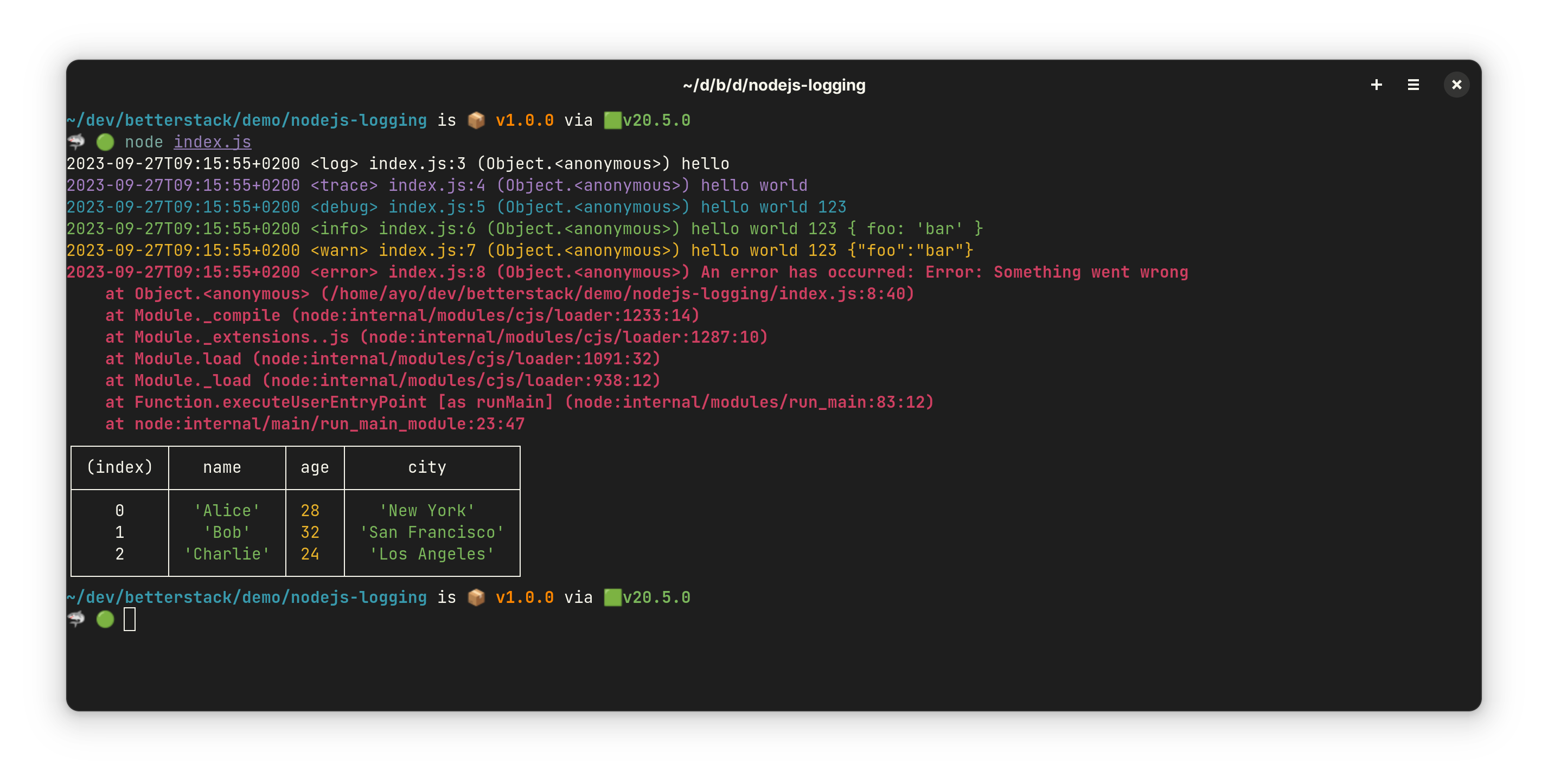Click the 'New York' city cell
1548x784 pixels.
[427, 510]
